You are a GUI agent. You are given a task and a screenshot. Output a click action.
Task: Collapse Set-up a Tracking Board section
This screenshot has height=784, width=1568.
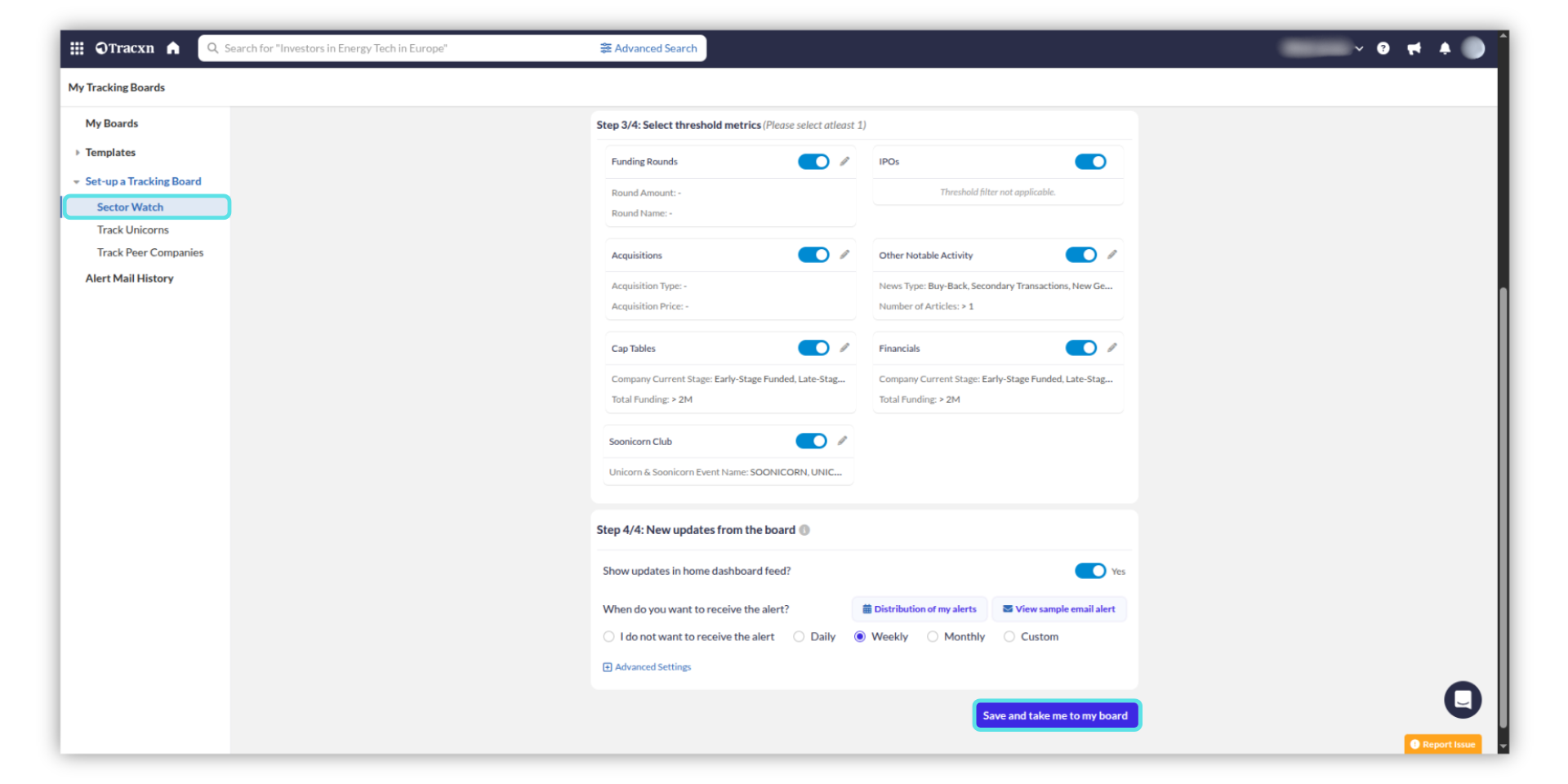tap(77, 182)
